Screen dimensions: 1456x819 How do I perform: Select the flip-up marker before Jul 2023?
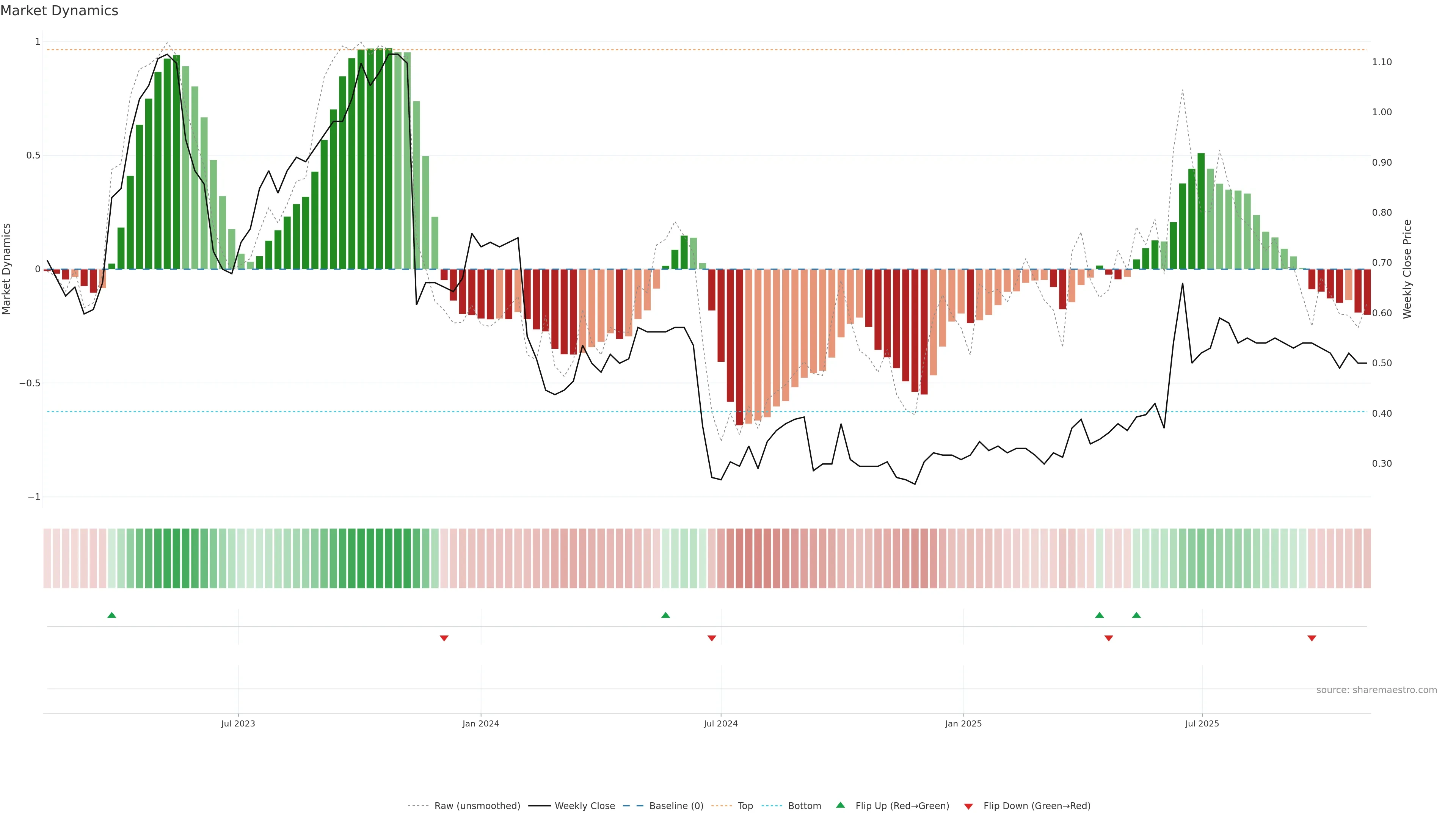112,615
